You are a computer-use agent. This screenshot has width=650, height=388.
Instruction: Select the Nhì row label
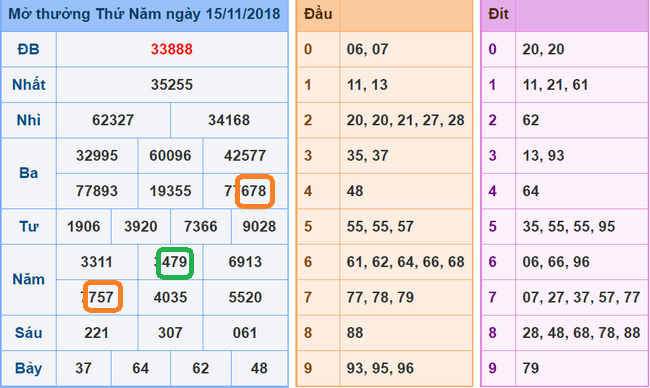pos(29,120)
